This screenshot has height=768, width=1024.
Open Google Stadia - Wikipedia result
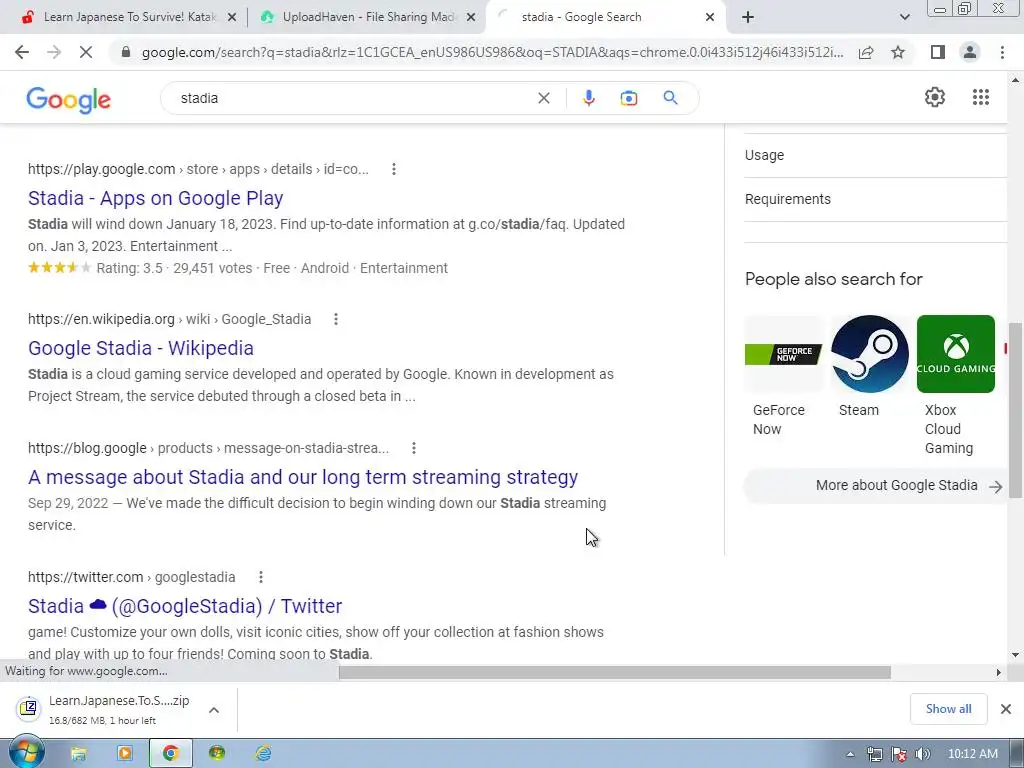pyautogui.click(x=140, y=348)
